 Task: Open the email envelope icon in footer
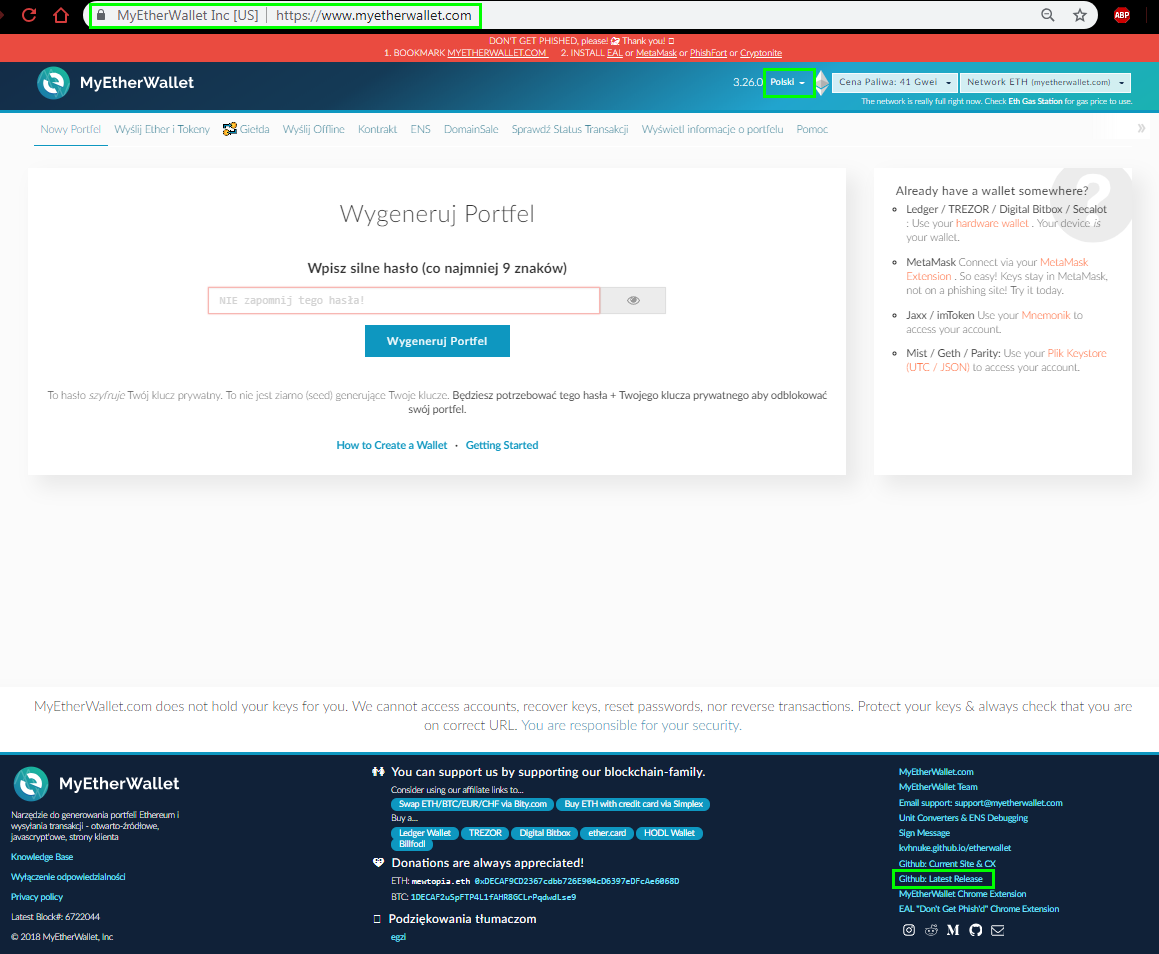click(x=998, y=930)
